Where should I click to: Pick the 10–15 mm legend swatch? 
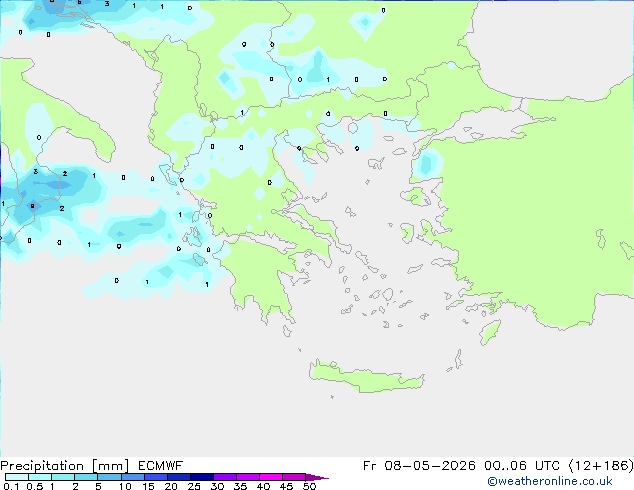tap(132, 477)
